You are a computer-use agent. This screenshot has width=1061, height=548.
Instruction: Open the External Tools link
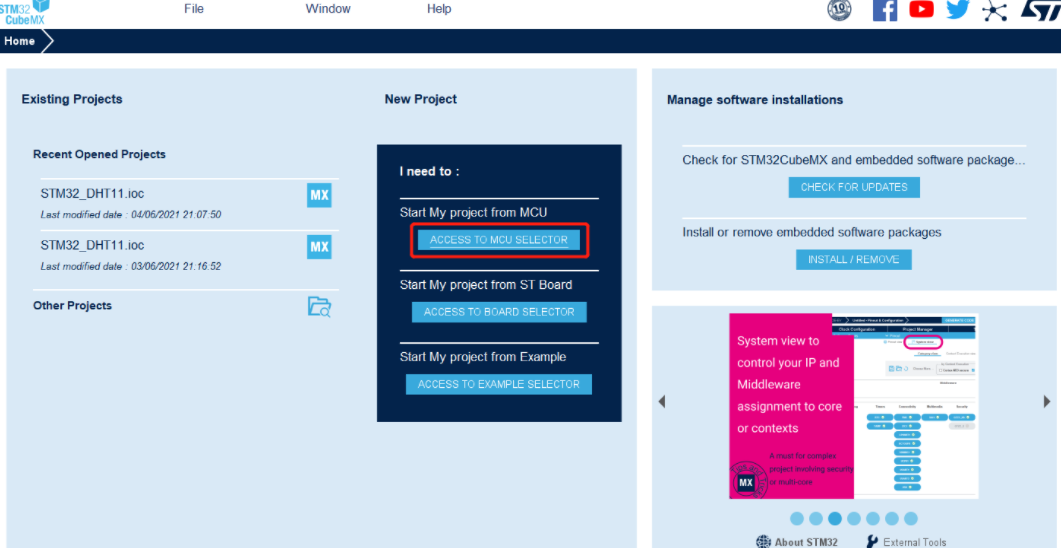(915, 542)
